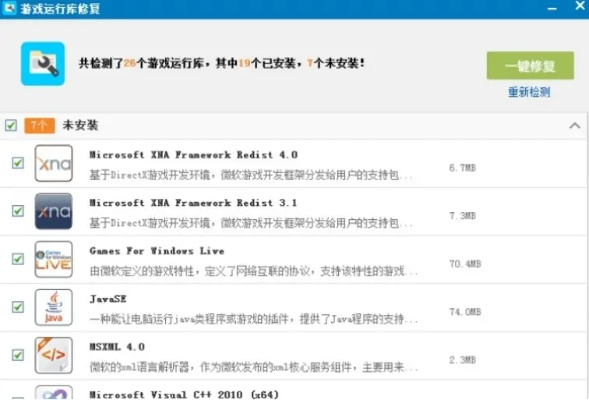Select the Microsoft XNA Framework Redist 3.1 title
The image size is (589, 400).
coord(193,203)
